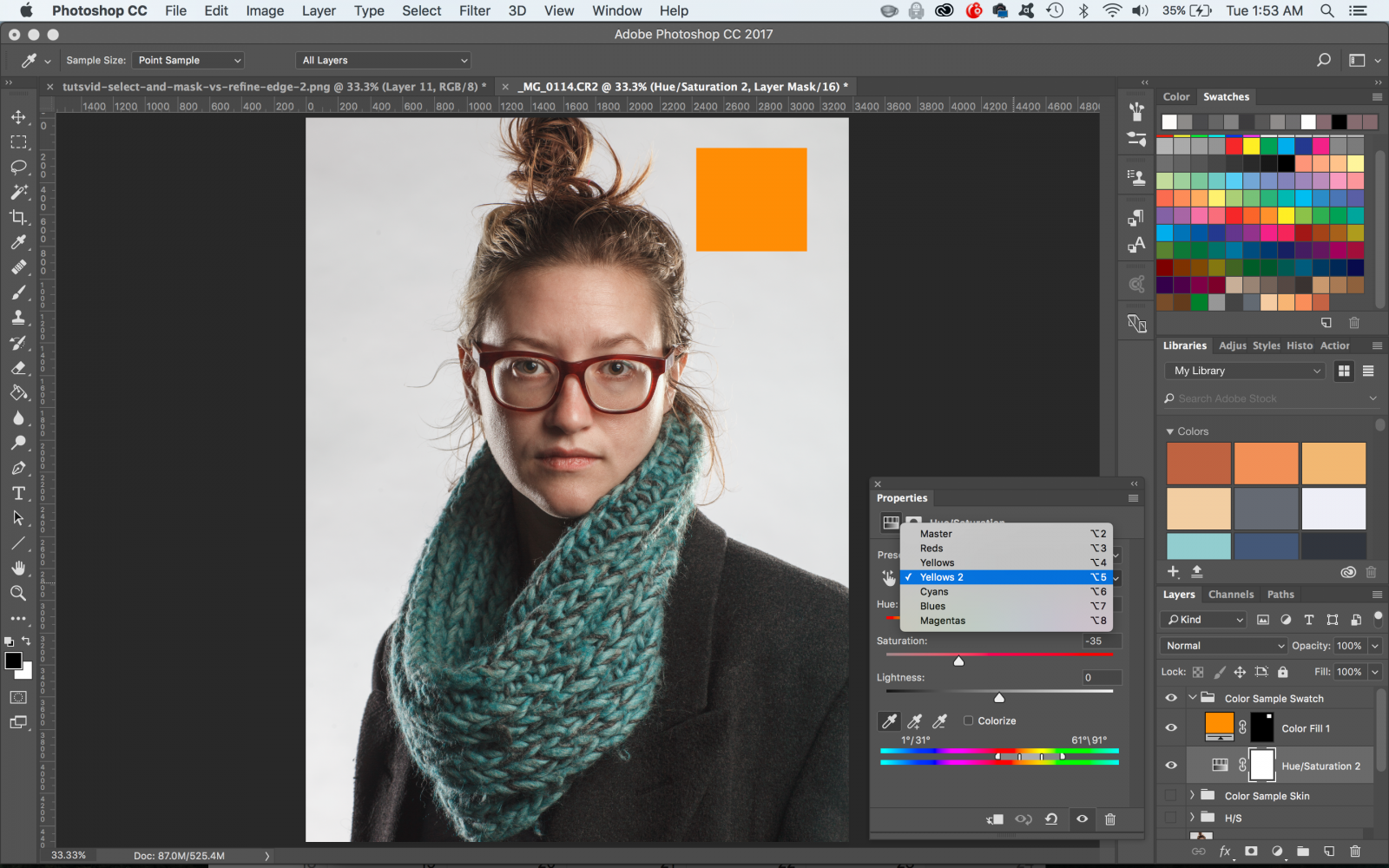This screenshot has height=868, width=1389.
Task: Select the Move tool
Action: pos(19,118)
